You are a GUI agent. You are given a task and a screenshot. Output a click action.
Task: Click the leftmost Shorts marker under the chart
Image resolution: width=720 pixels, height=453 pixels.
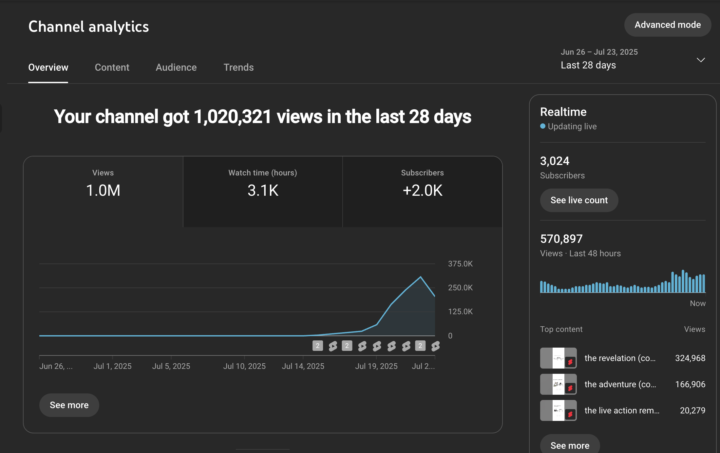(x=333, y=346)
